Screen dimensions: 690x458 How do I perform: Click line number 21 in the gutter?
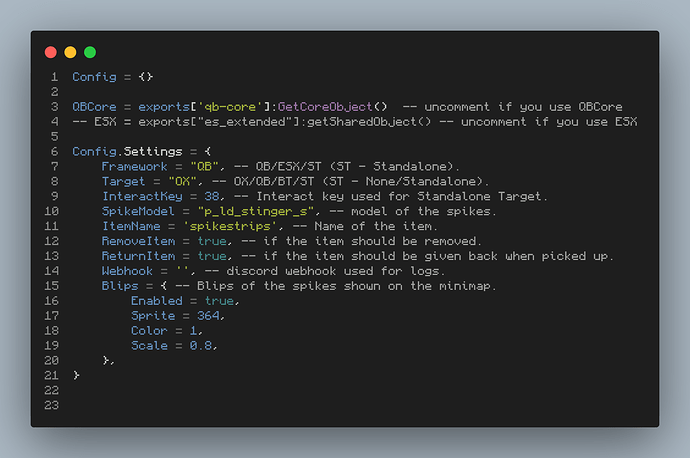click(x=52, y=375)
